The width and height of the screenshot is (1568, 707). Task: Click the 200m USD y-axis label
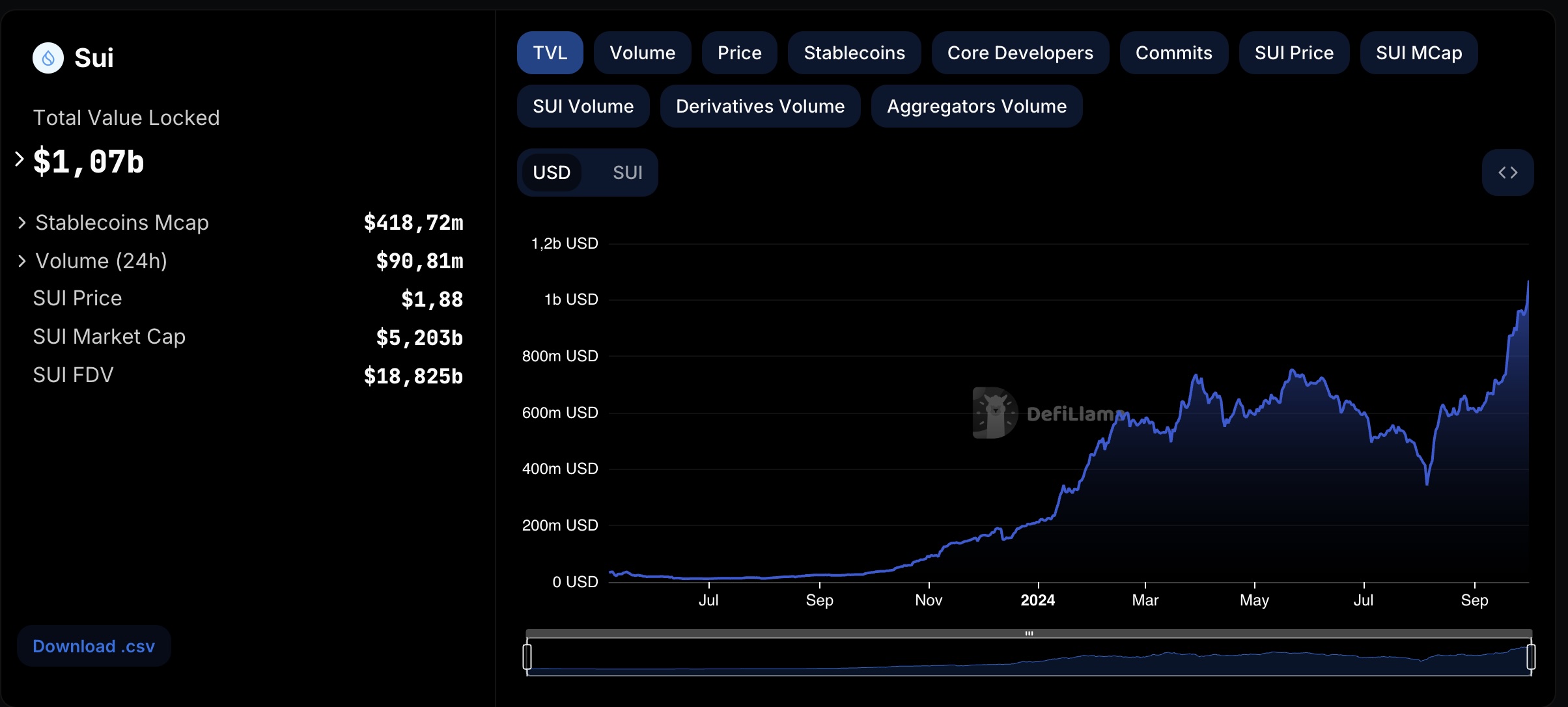560,525
